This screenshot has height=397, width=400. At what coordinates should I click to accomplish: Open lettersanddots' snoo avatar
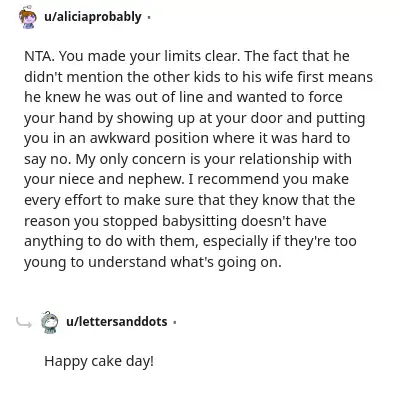50,322
